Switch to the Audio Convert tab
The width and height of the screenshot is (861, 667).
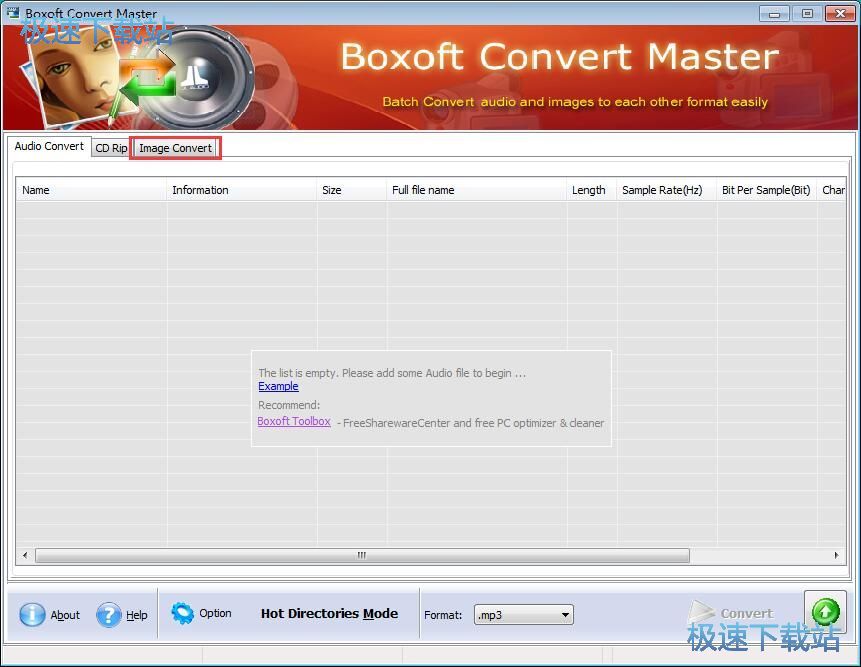tap(49, 146)
